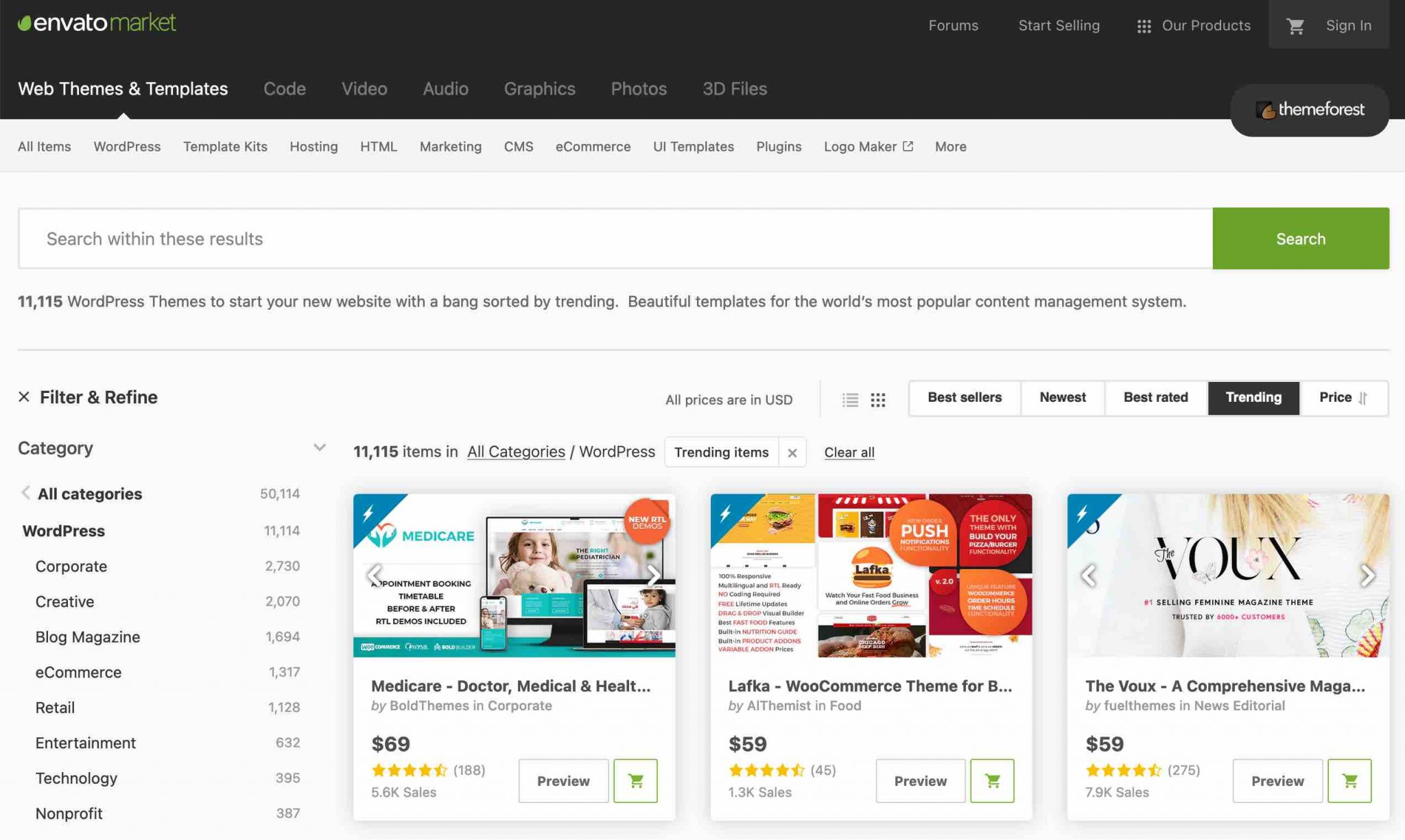This screenshot has width=1405, height=840.
Task: Close the Filter & Refine panel with the X
Action: (x=24, y=397)
